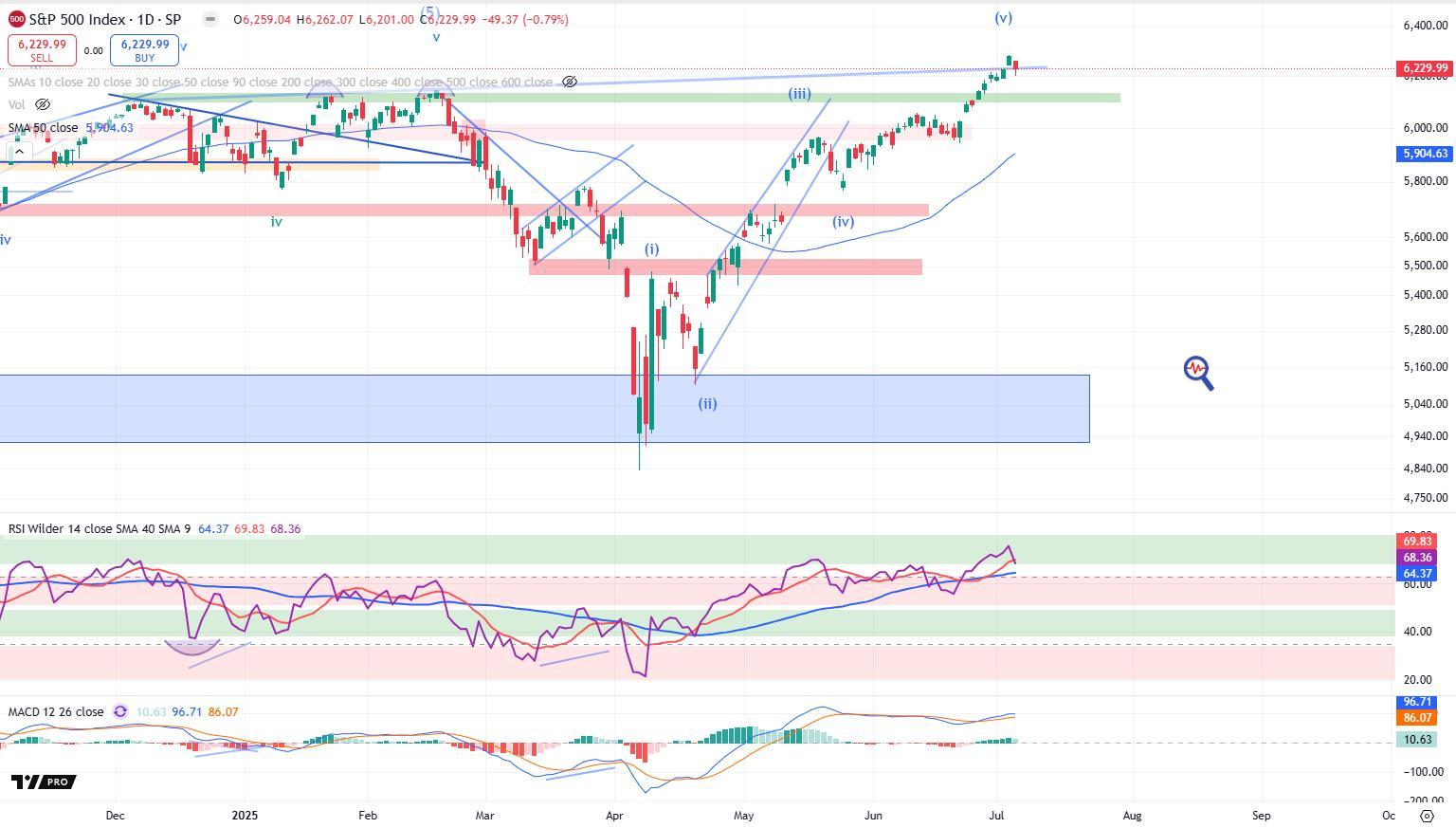Click the MACD refresh circular icon

120,711
